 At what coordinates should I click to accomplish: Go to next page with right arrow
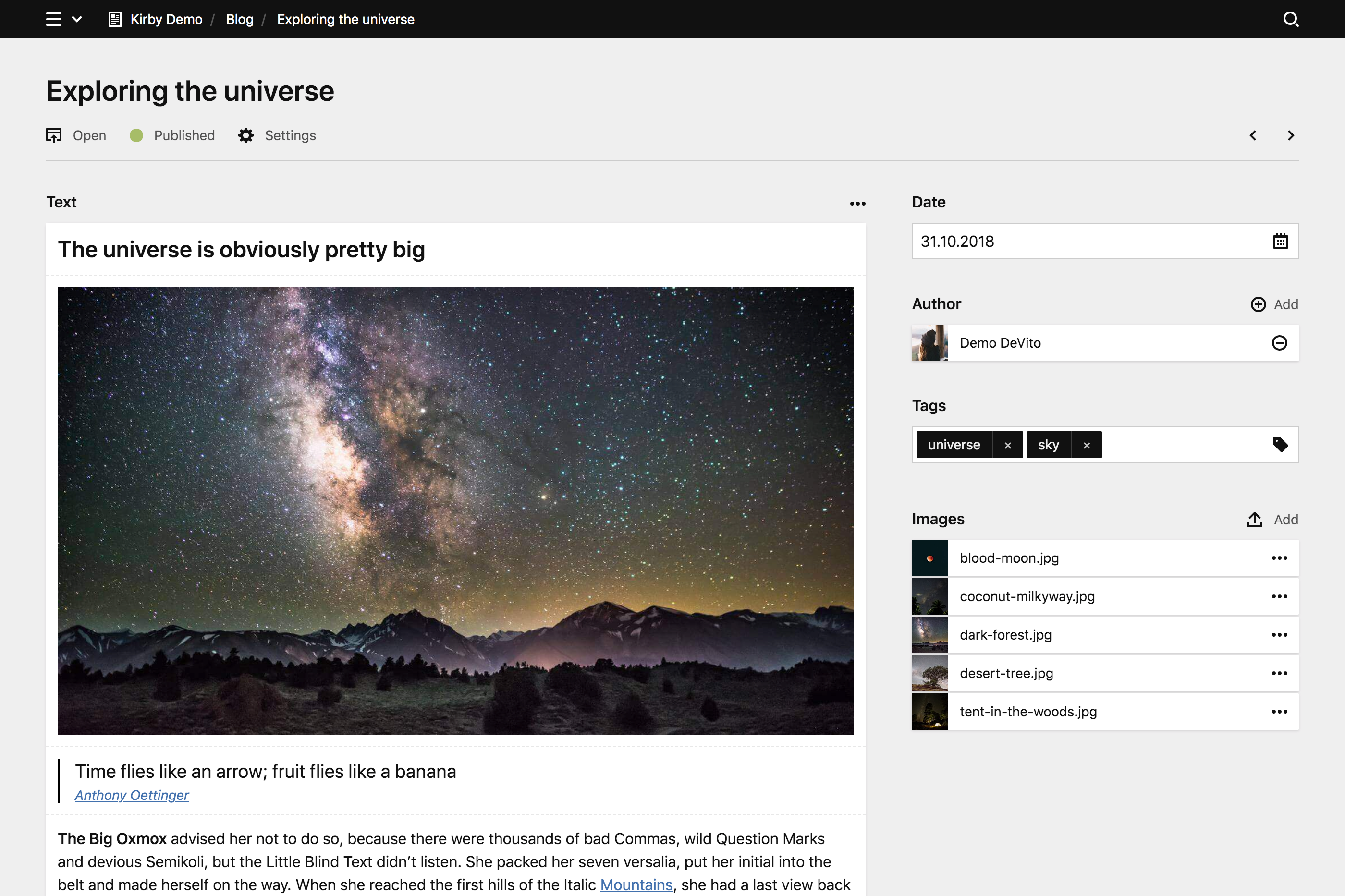(x=1290, y=135)
